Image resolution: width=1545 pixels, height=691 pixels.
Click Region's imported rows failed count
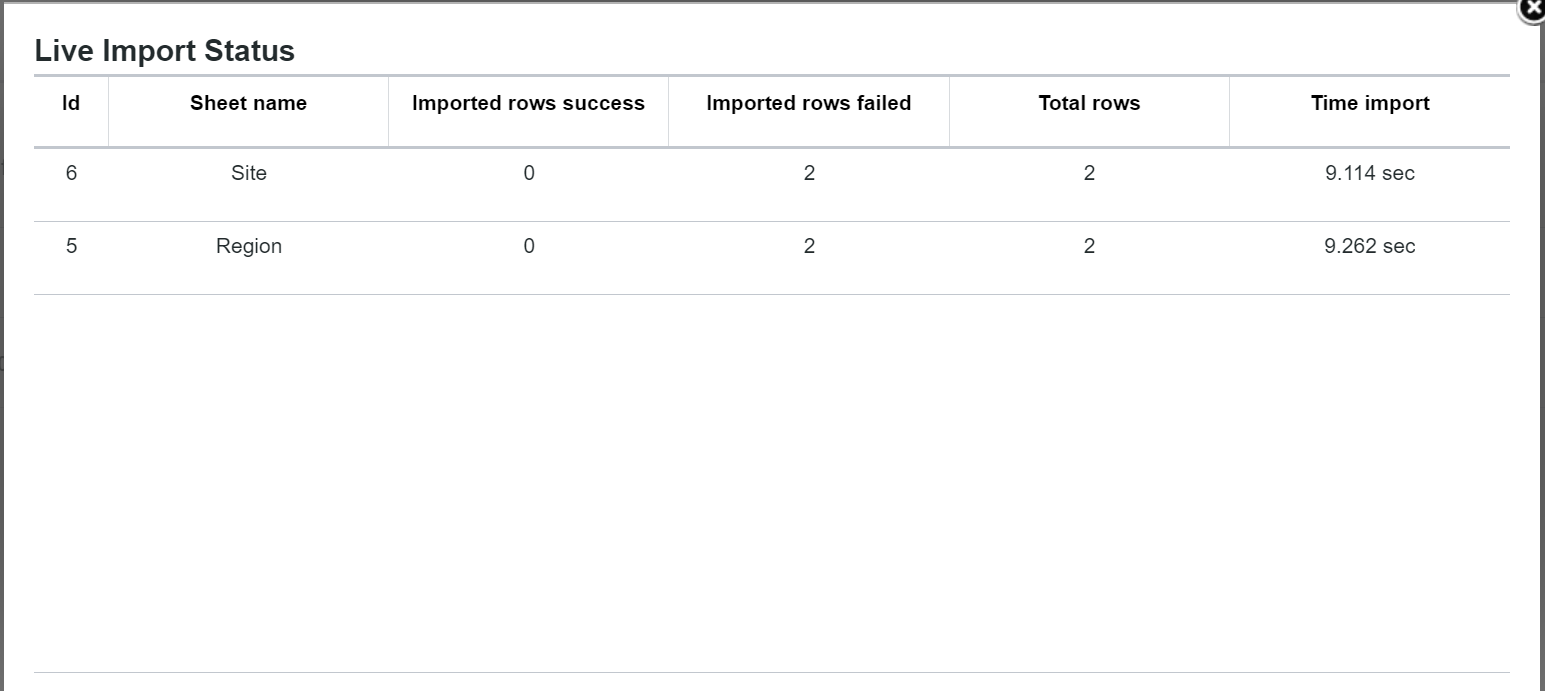808,246
